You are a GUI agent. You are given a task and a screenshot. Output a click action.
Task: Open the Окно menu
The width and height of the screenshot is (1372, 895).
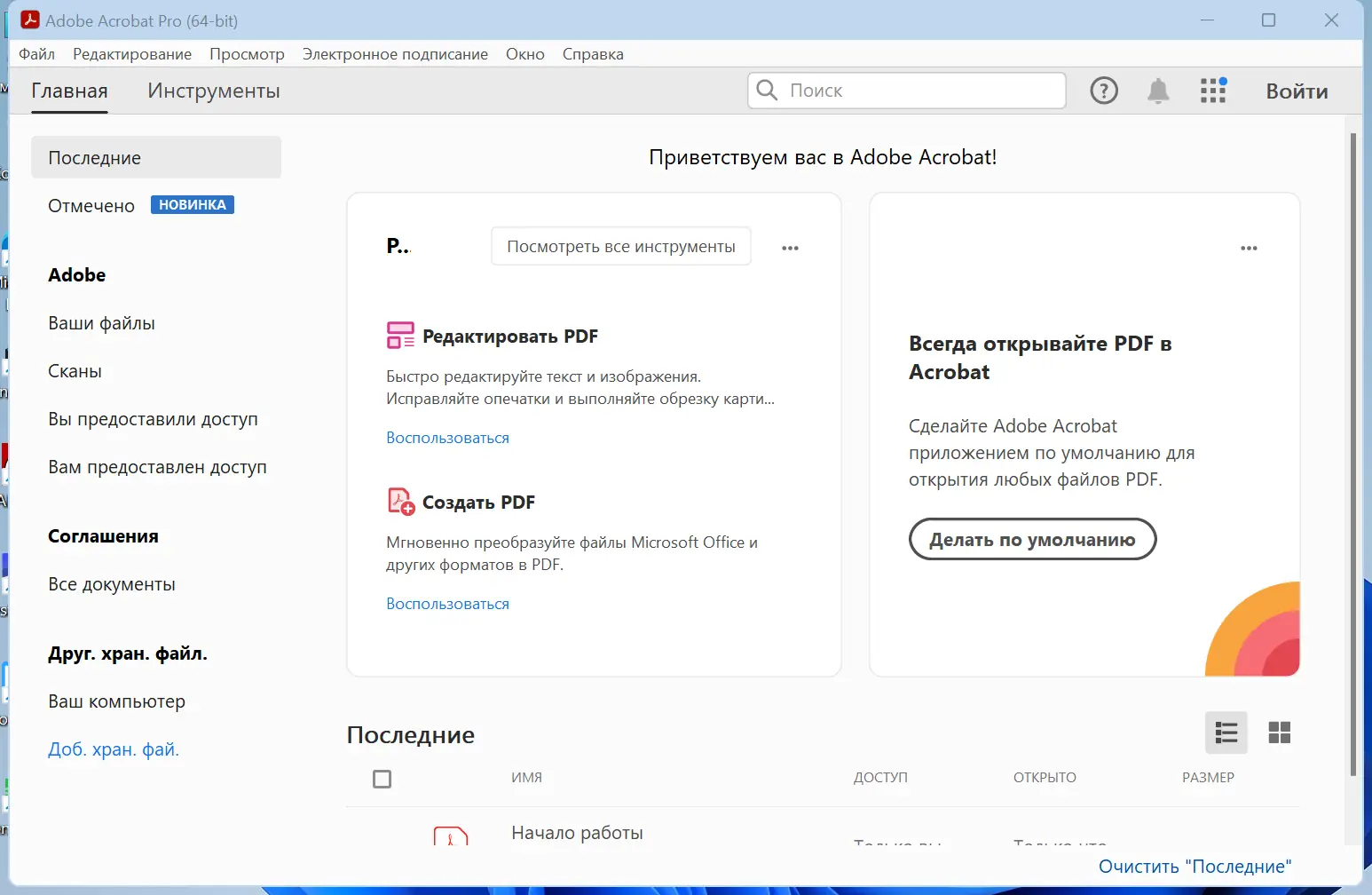point(525,54)
